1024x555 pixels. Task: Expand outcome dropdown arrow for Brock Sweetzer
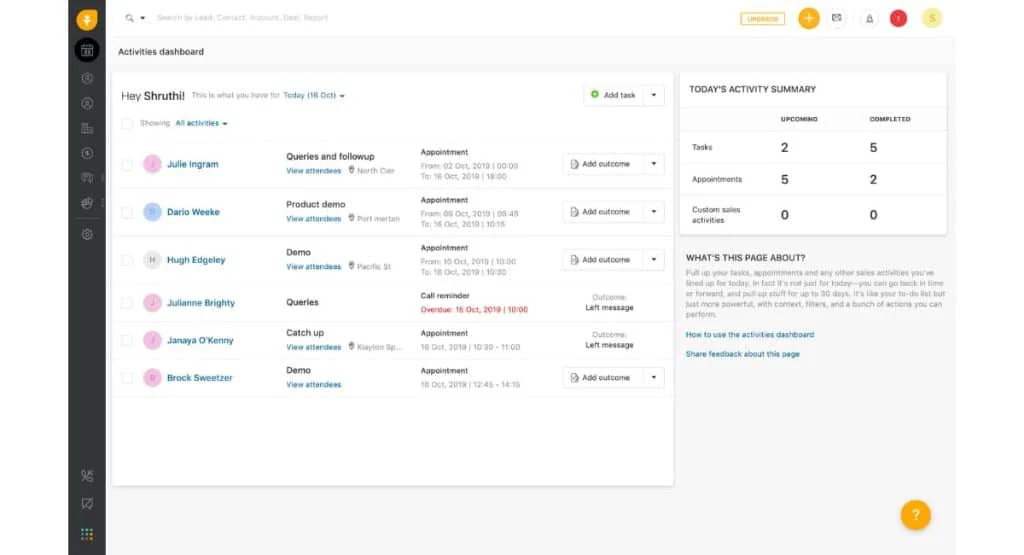pyautogui.click(x=654, y=377)
